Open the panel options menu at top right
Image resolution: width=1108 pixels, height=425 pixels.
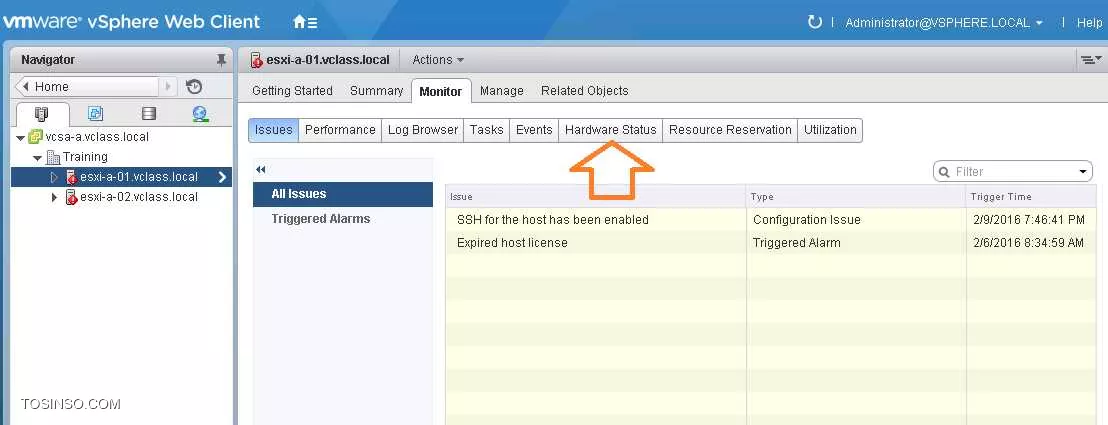(x=1092, y=60)
